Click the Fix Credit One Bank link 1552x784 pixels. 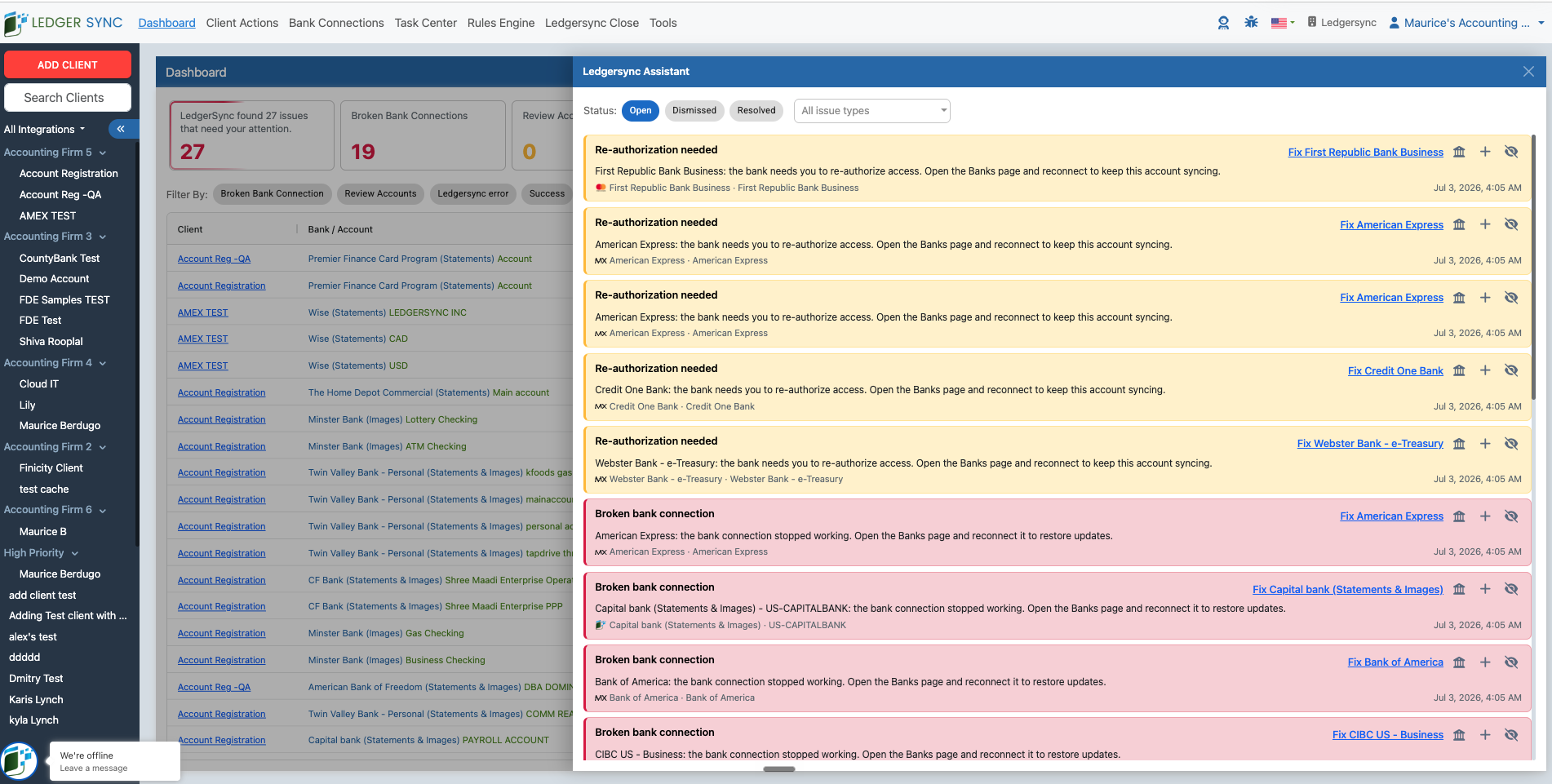pos(1395,371)
